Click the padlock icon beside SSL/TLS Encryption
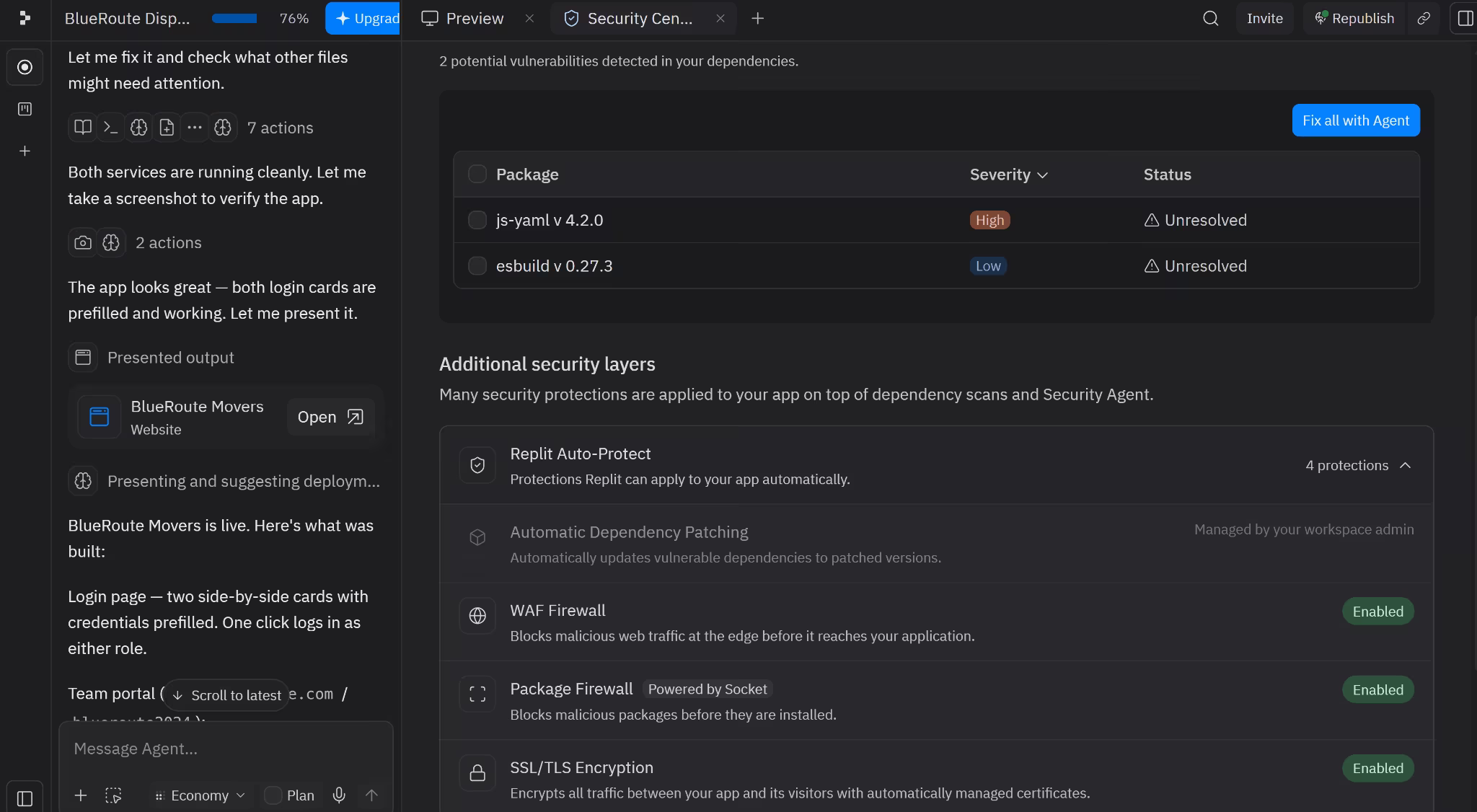The image size is (1477, 812). pos(477,773)
